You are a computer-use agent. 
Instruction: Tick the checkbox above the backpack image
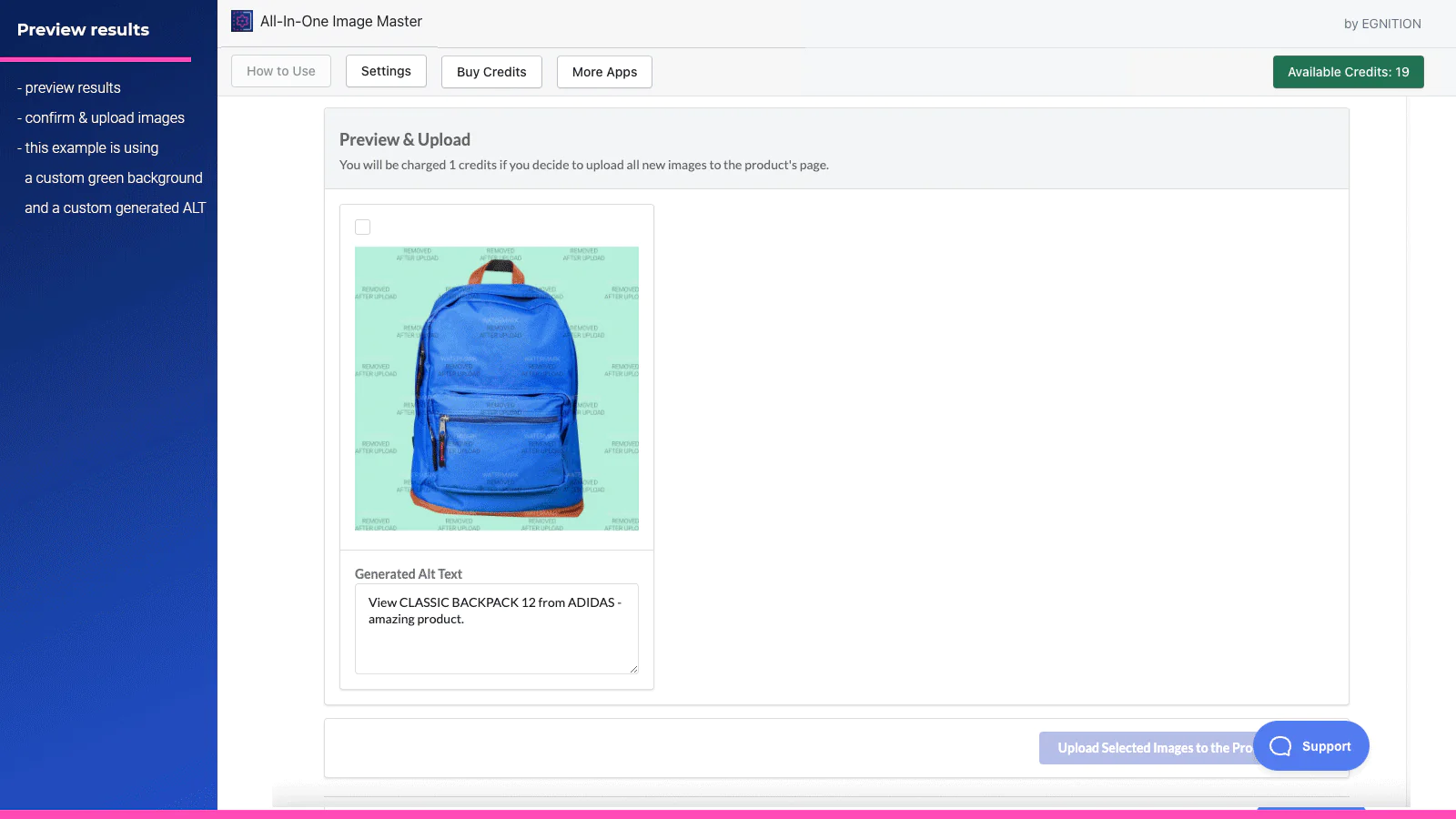tap(363, 227)
